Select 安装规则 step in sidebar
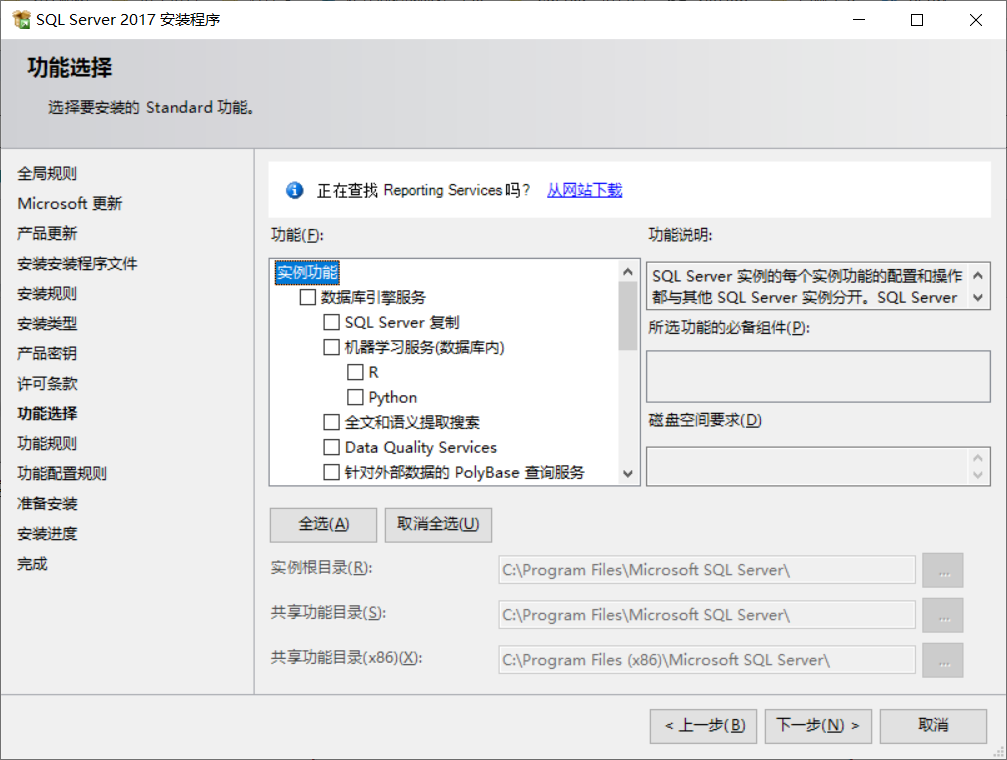The height and width of the screenshot is (760, 1007). (x=47, y=294)
